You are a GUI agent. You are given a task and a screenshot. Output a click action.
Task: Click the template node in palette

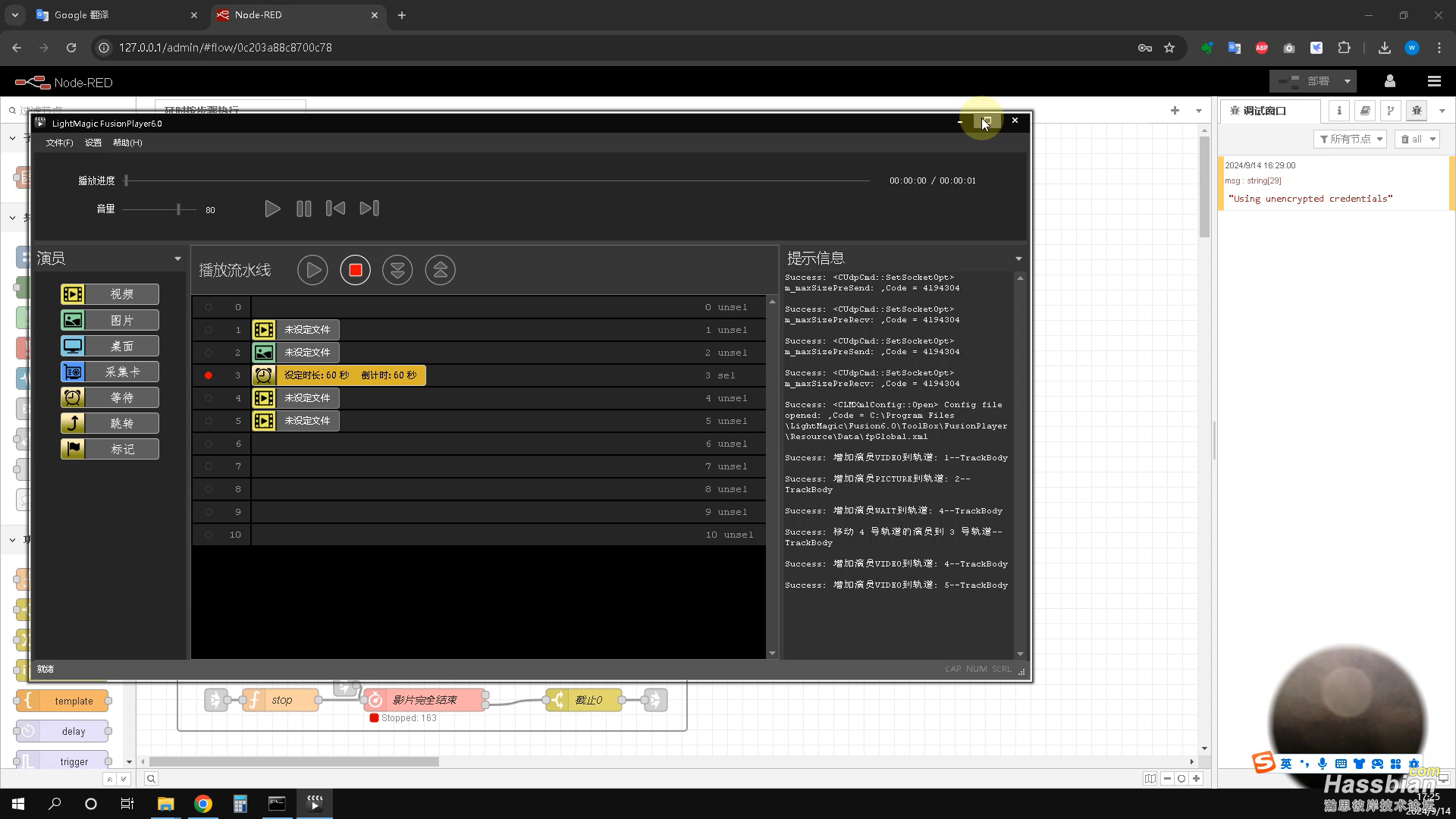point(62,701)
